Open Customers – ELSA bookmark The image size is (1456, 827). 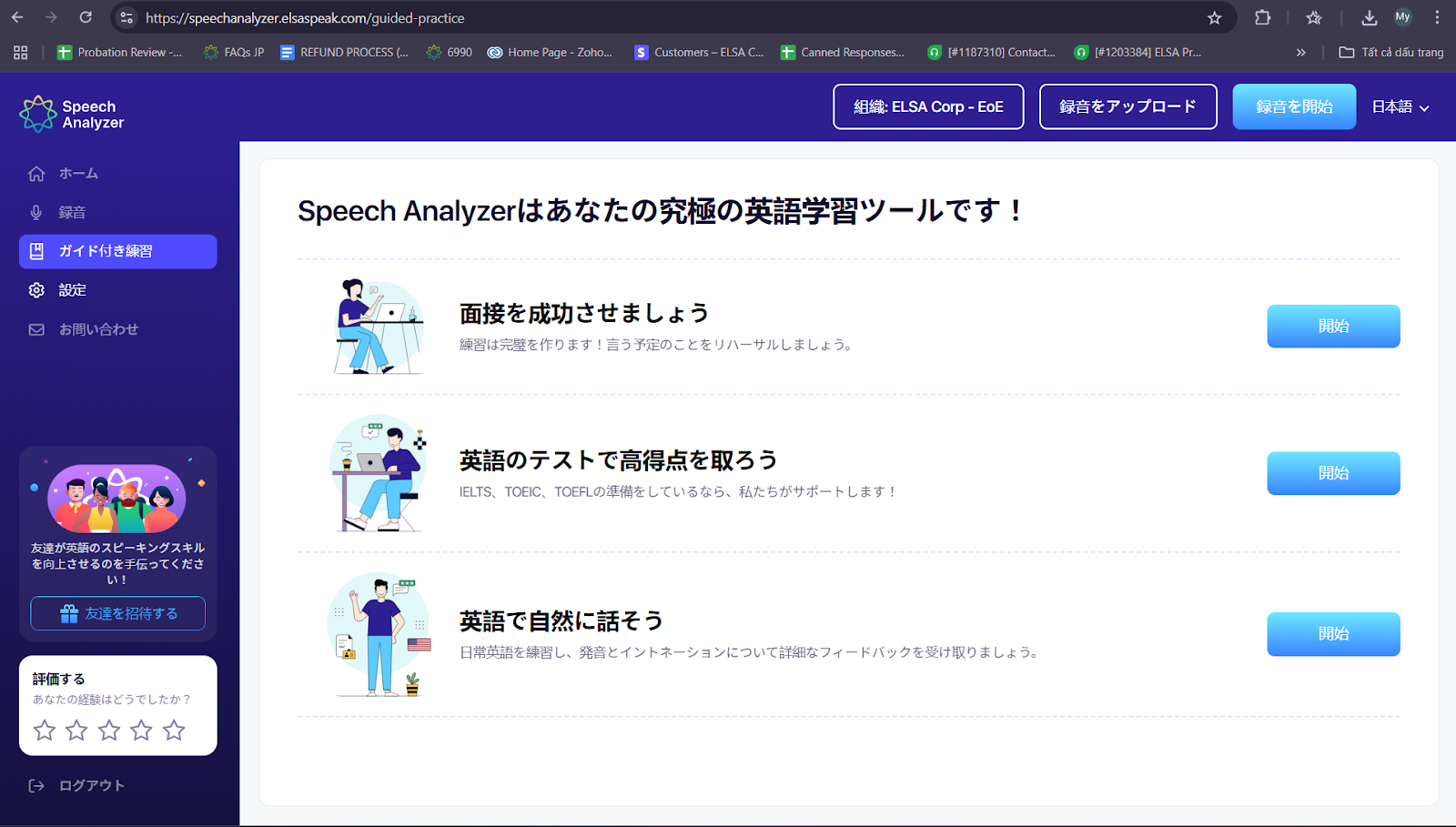point(699,52)
